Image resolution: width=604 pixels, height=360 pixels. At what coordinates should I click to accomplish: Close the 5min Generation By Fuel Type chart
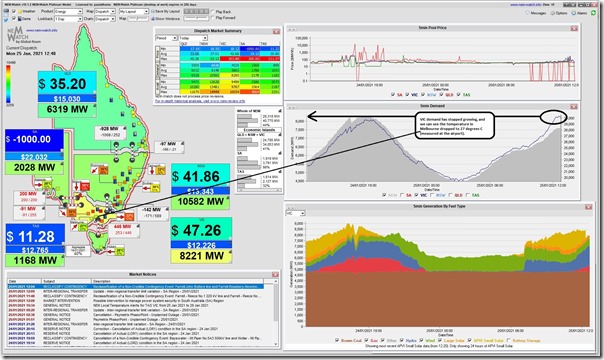pos(588,207)
